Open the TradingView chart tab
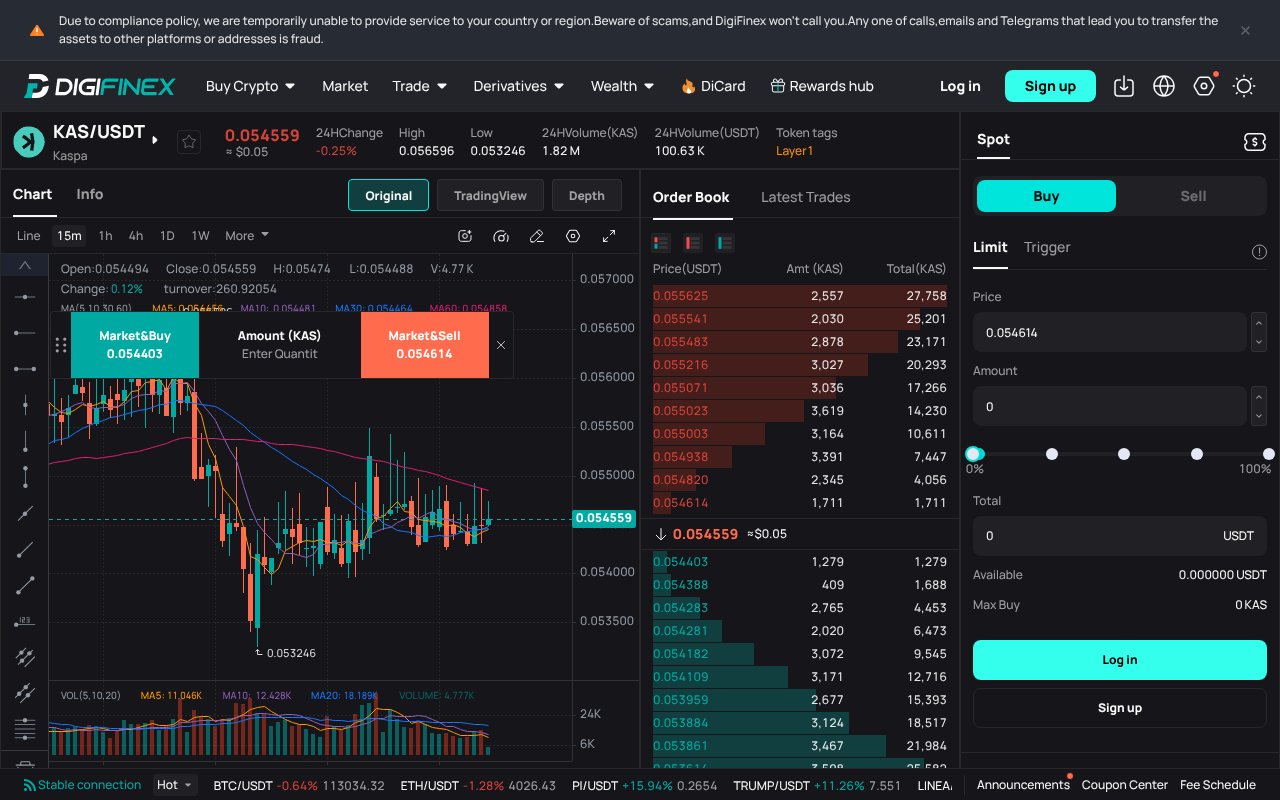Viewport: 1280px width, 800px height. (490, 195)
